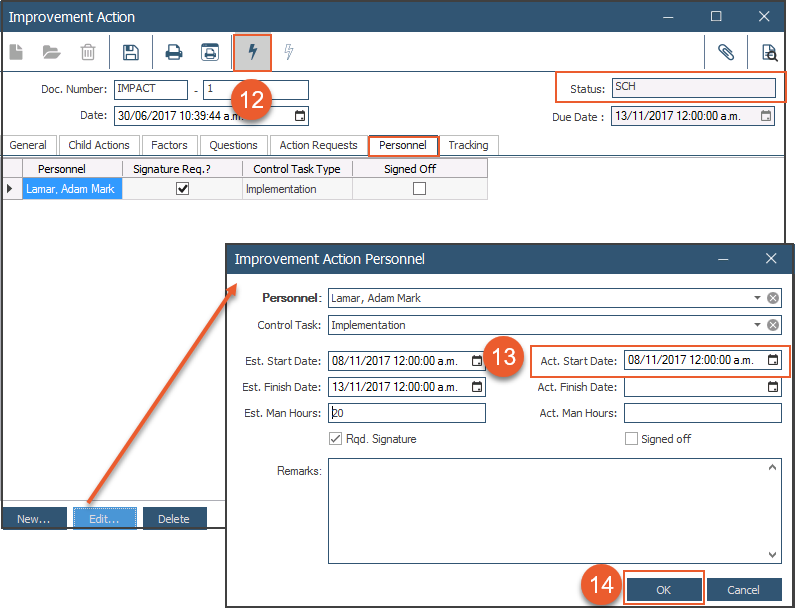Open the Child Actions tab
The image size is (795, 608).
click(99, 145)
